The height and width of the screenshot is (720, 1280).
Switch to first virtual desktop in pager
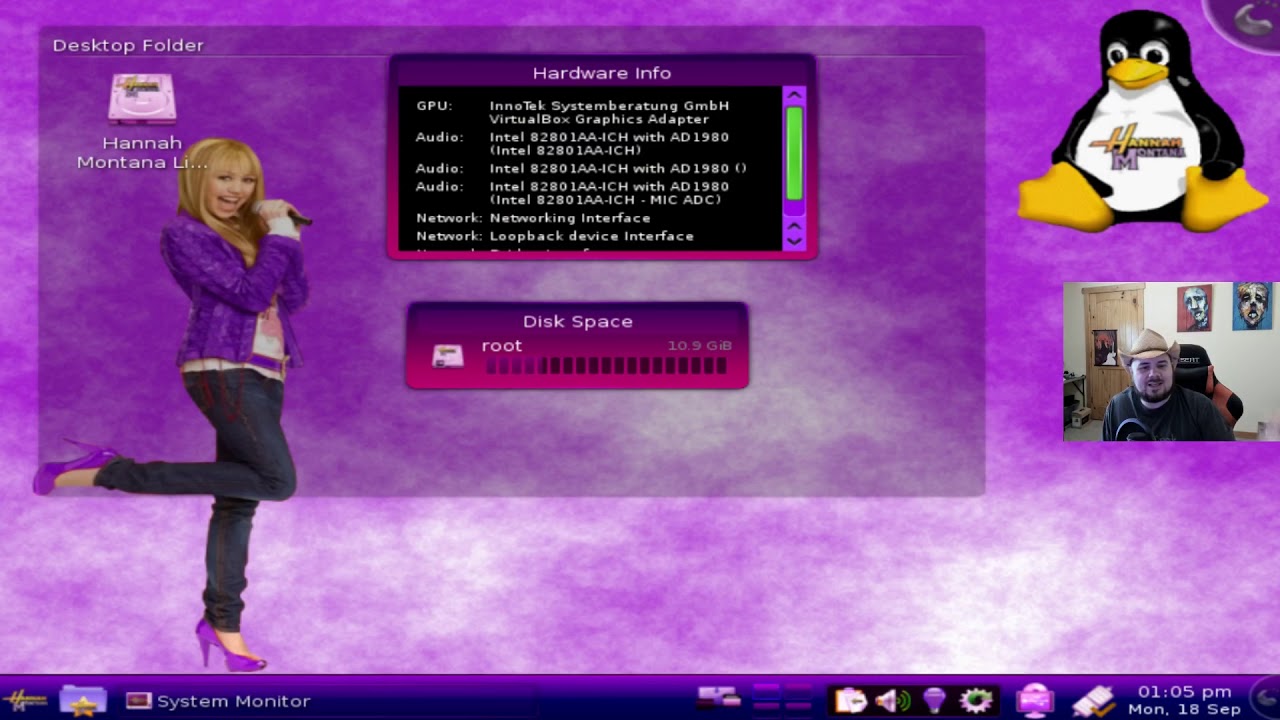766,690
